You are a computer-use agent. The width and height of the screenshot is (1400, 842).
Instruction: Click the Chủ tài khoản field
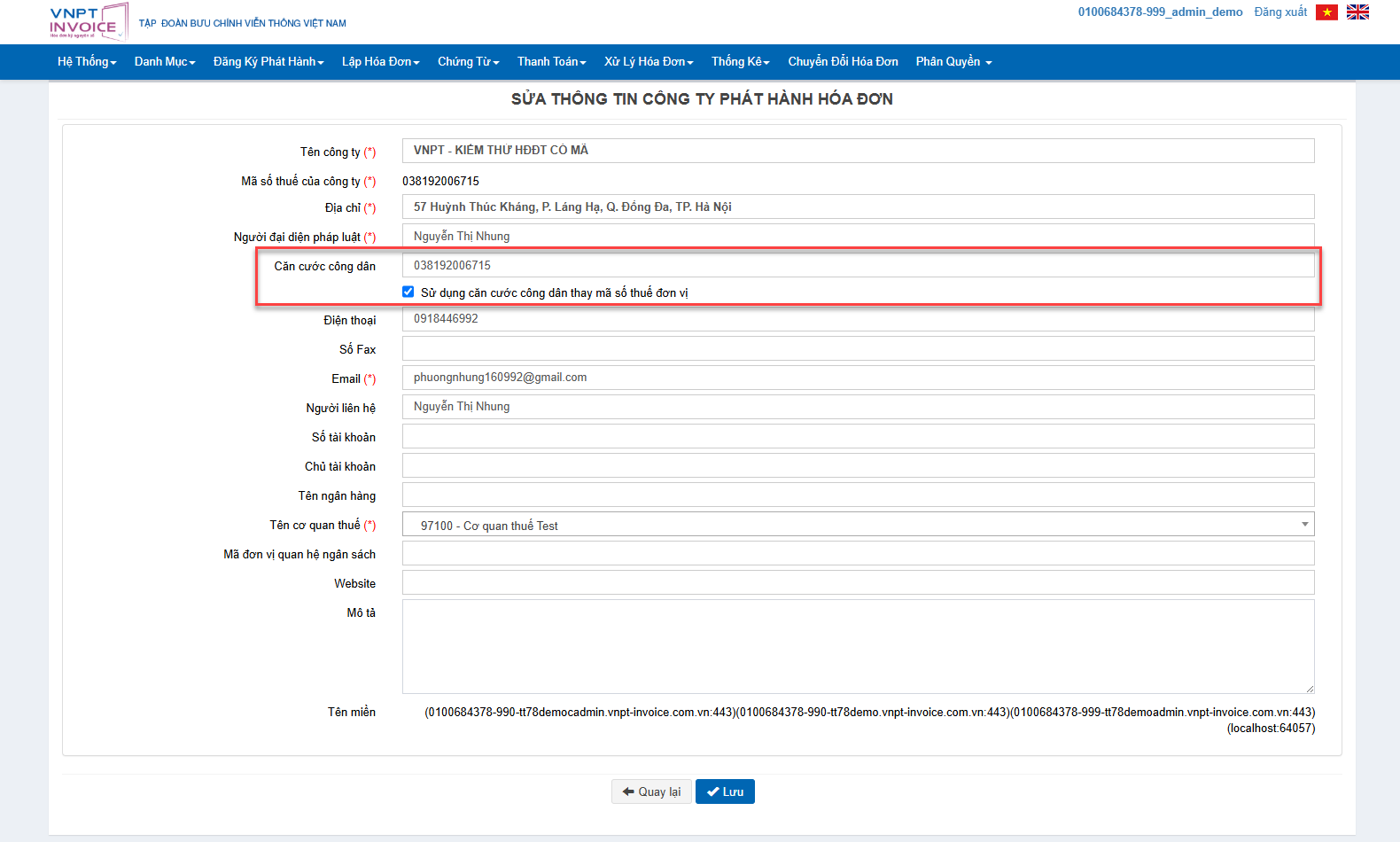858,465
